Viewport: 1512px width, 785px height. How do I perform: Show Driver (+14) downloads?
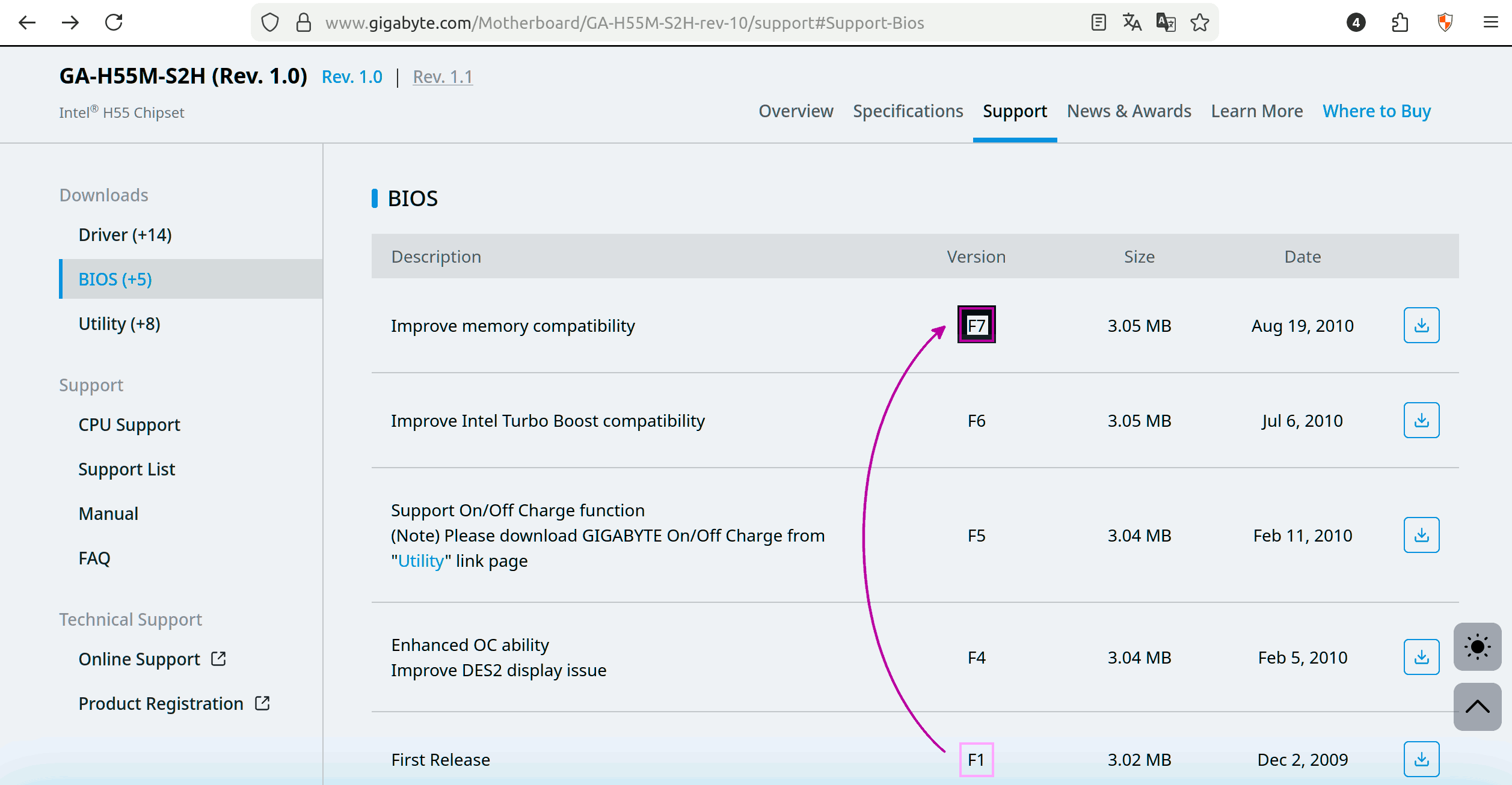[125, 234]
